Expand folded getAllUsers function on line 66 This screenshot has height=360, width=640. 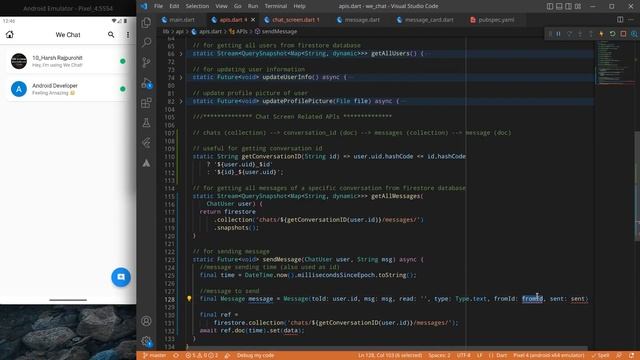point(181,53)
